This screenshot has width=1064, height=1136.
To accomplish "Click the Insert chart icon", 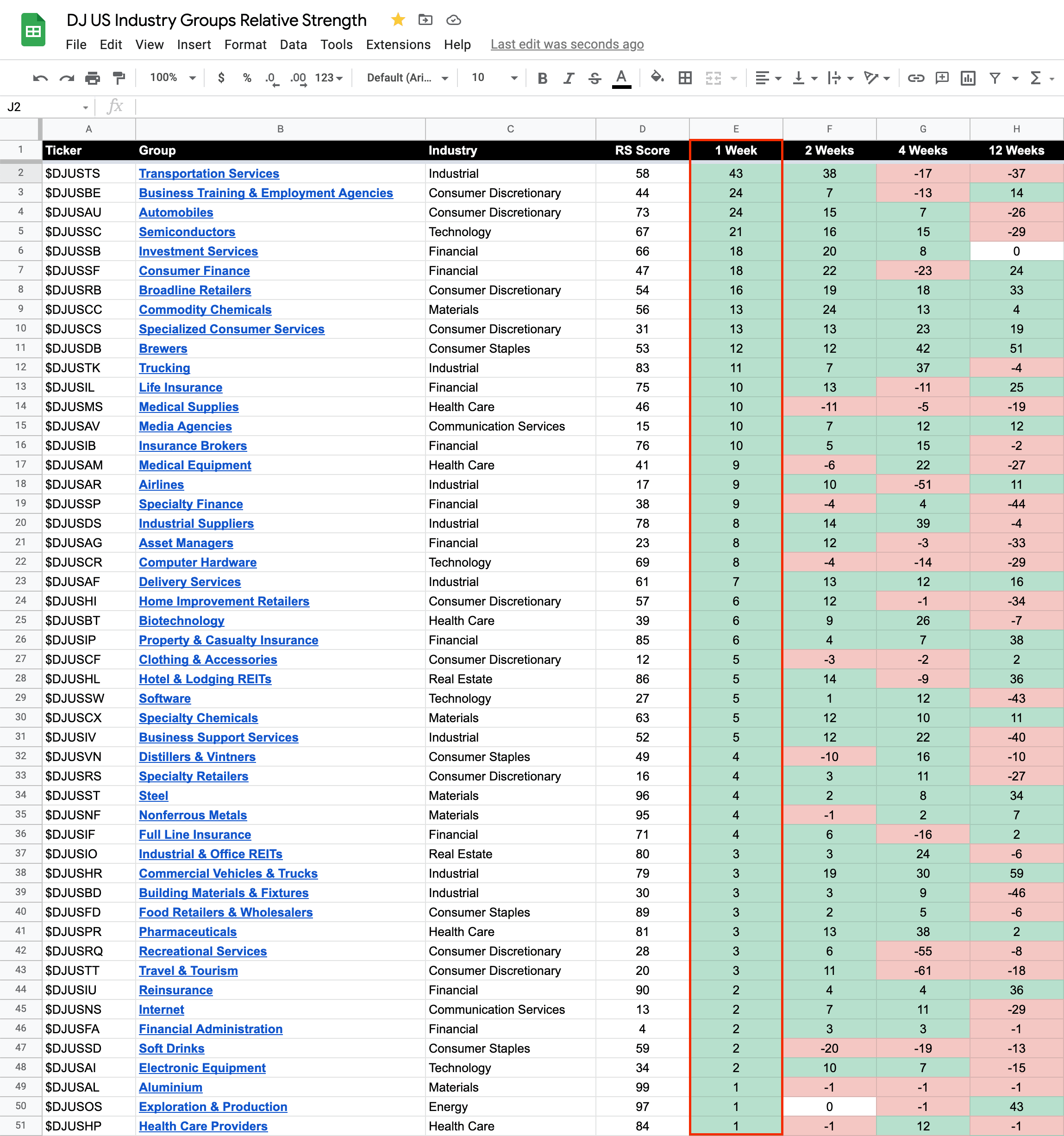I will point(968,78).
